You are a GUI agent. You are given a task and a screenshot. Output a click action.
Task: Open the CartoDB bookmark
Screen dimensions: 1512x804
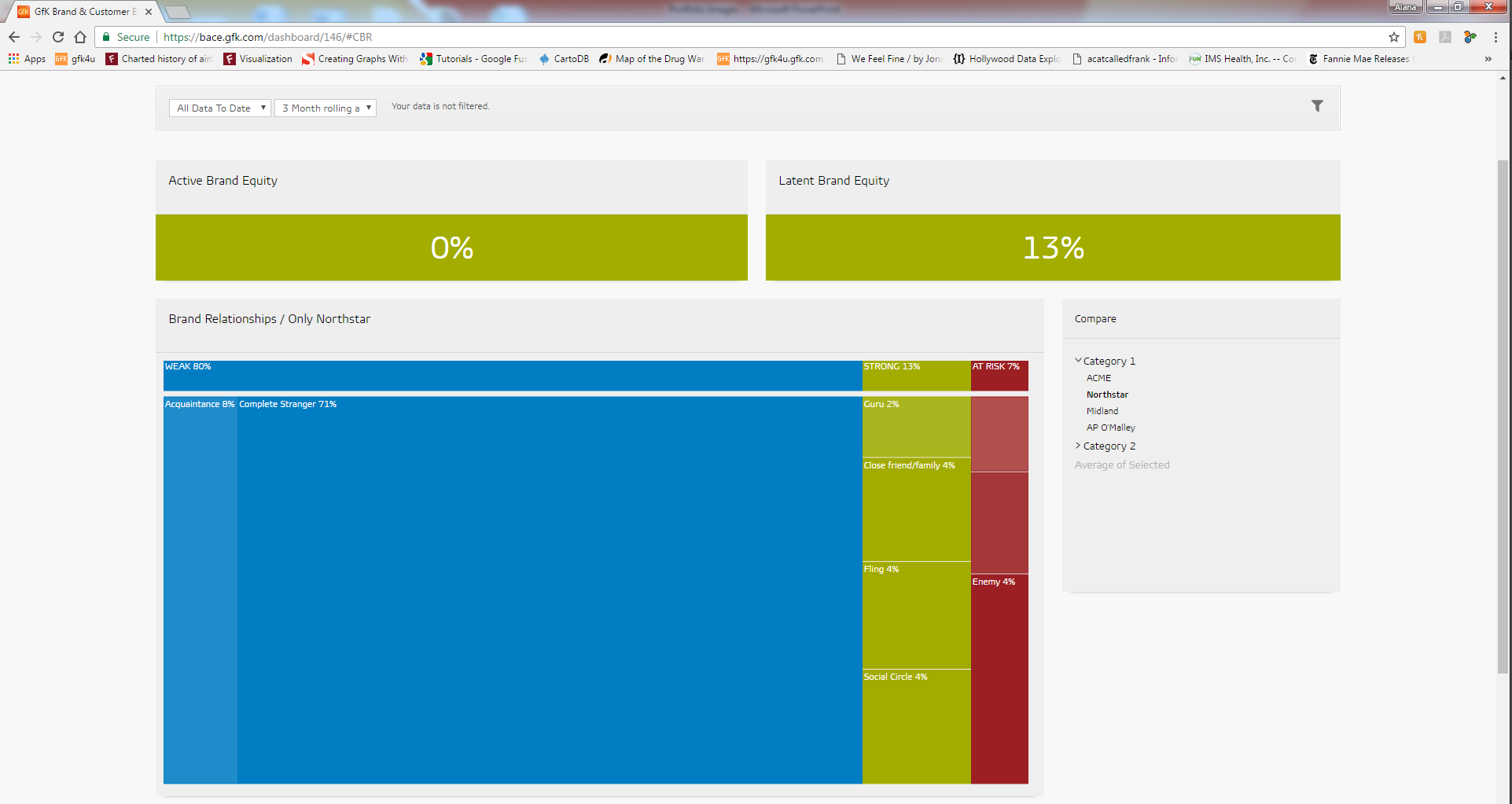point(564,59)
